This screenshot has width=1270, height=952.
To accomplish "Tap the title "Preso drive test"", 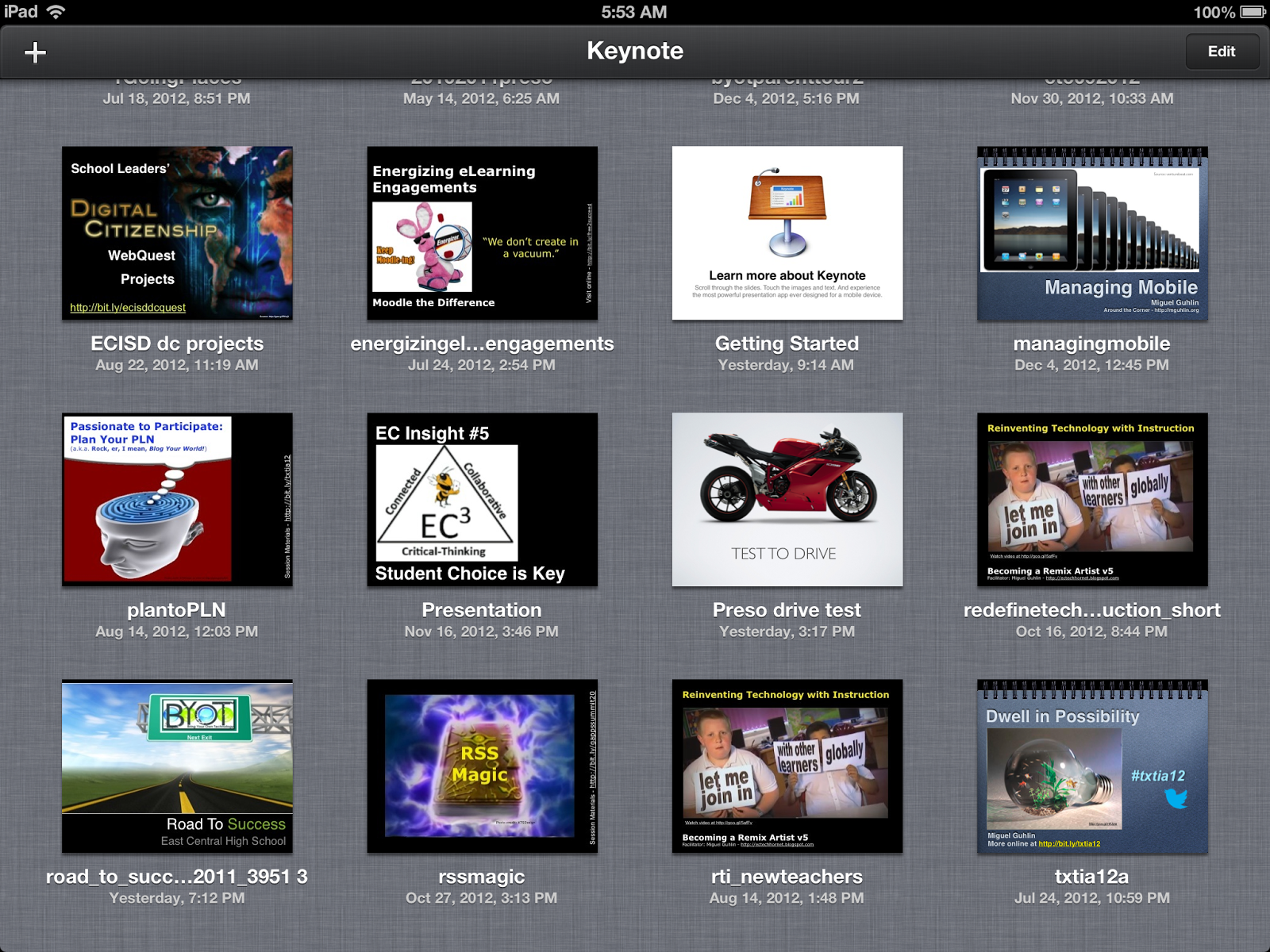I will [x=787, y=610].
